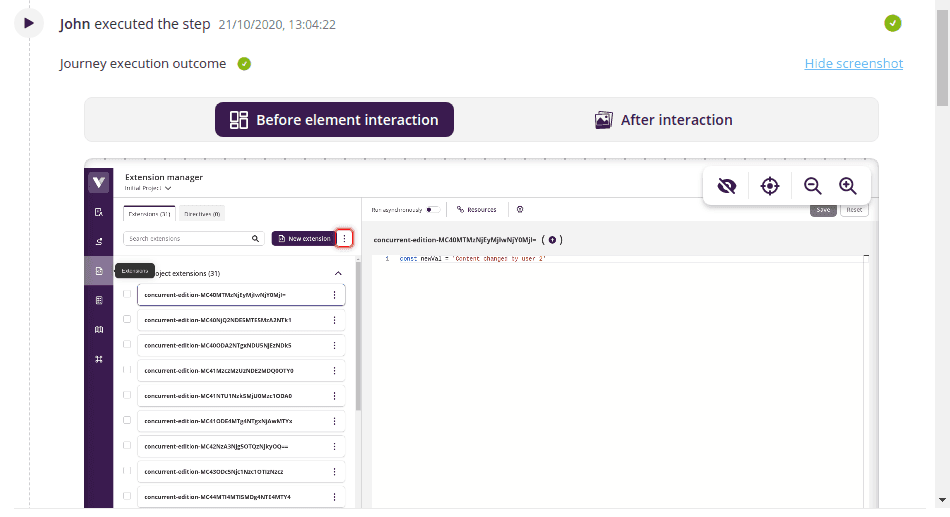The height and width of the screenshot is (517, 950).
Task: Select extension concurrent-edition-MC41ODE4 in the list
Action: click(x=241, y=421)
